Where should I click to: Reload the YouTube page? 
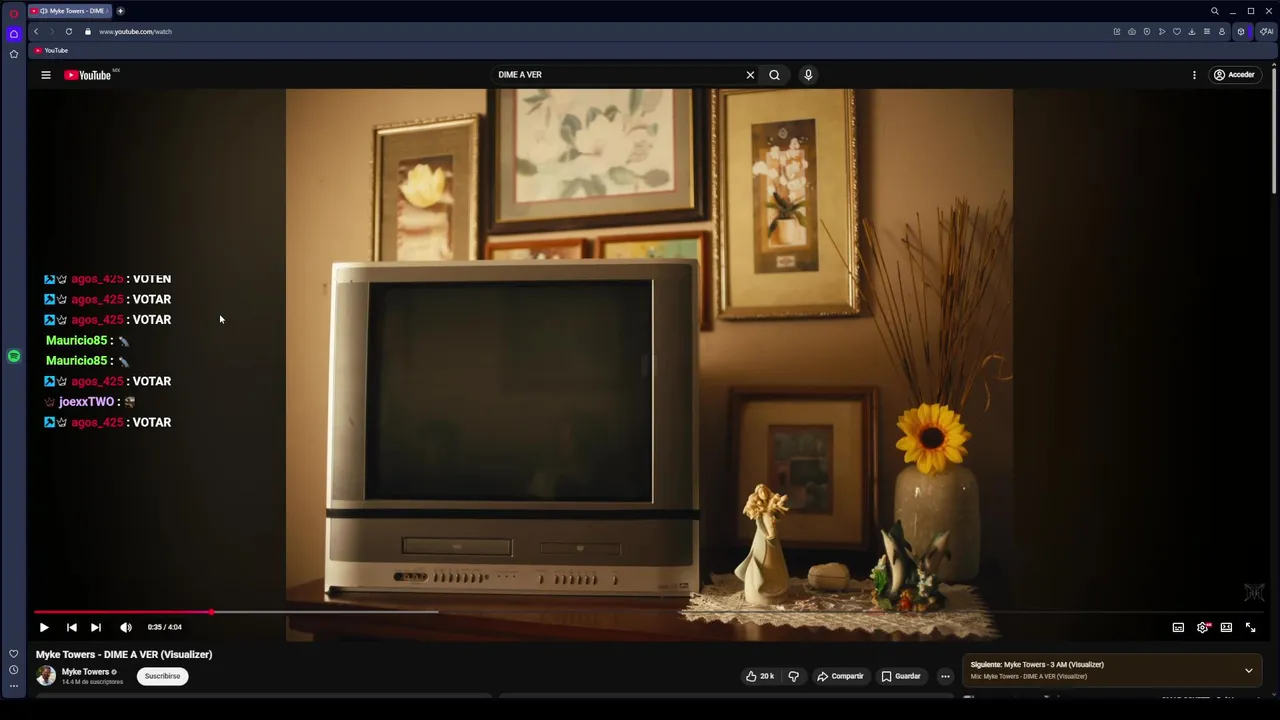coord(69,32)
